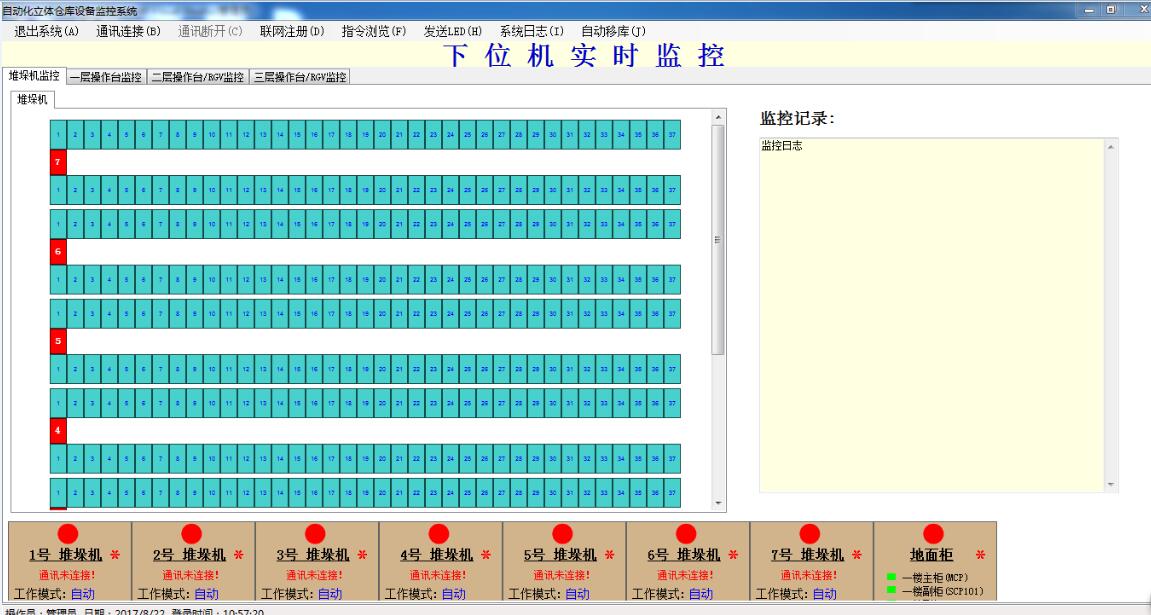Click the green 一楼副柜(SCP101) indicator
Viewport: 1151px width, 615px height.
tap(890, 589)
